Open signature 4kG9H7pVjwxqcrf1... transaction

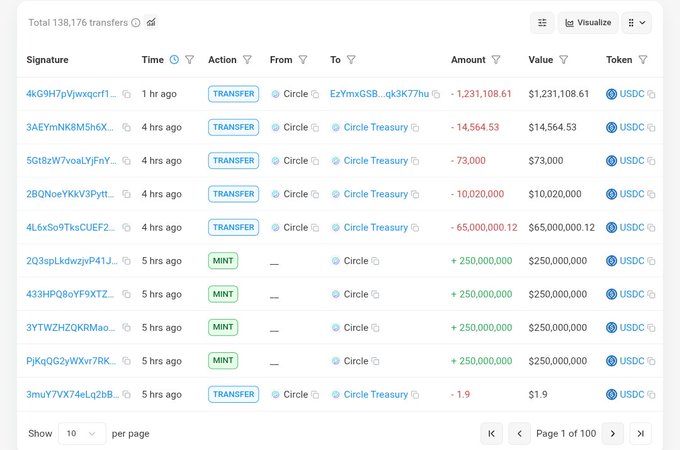(71, 94)
